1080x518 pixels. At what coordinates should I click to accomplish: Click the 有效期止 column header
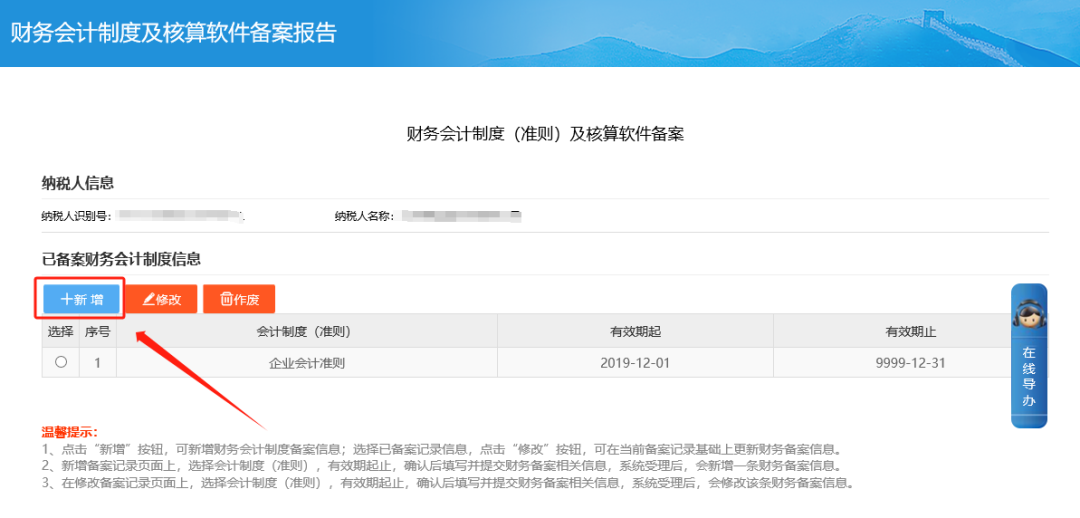click(x=911, y=332)
